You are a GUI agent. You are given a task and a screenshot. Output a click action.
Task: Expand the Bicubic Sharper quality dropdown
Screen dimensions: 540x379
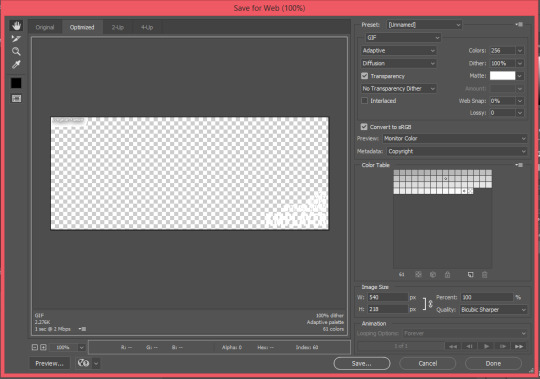point(494,310)
